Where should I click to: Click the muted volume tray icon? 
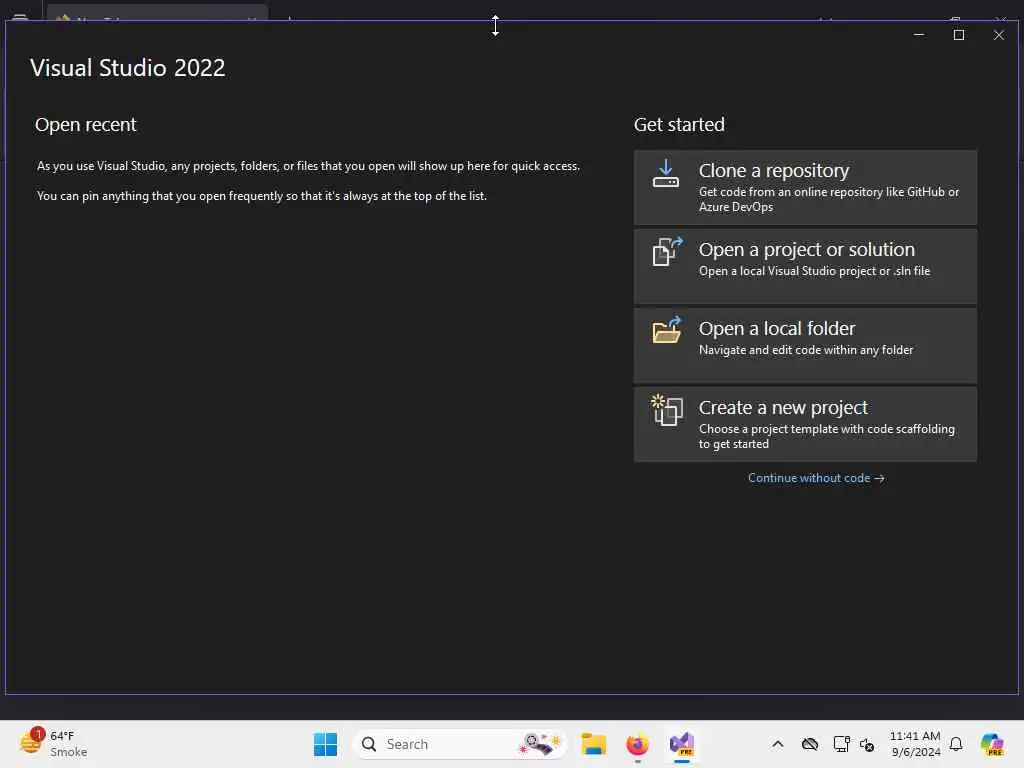coord(867,744)
